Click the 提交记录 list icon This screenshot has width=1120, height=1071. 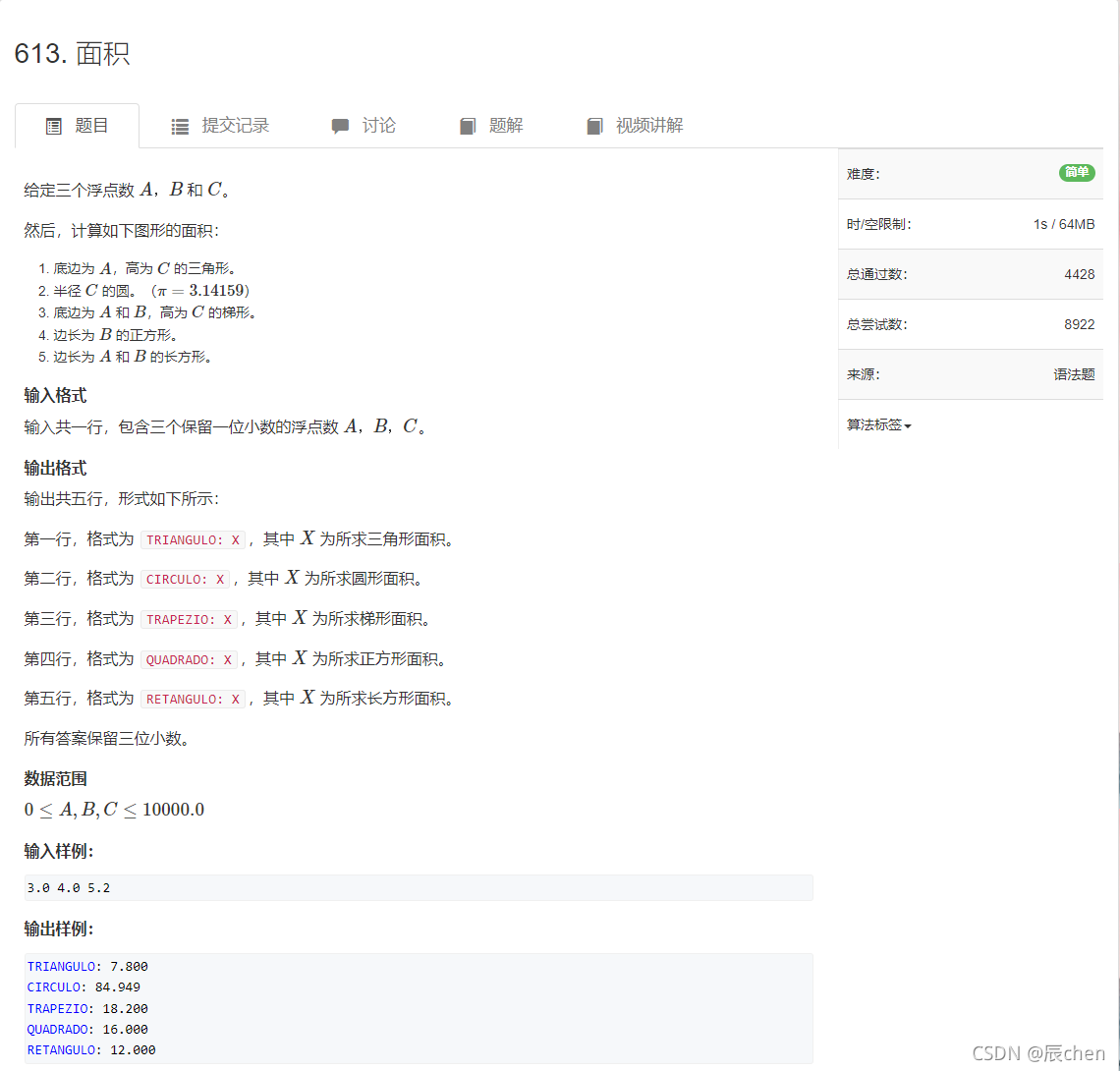(180, 127)
